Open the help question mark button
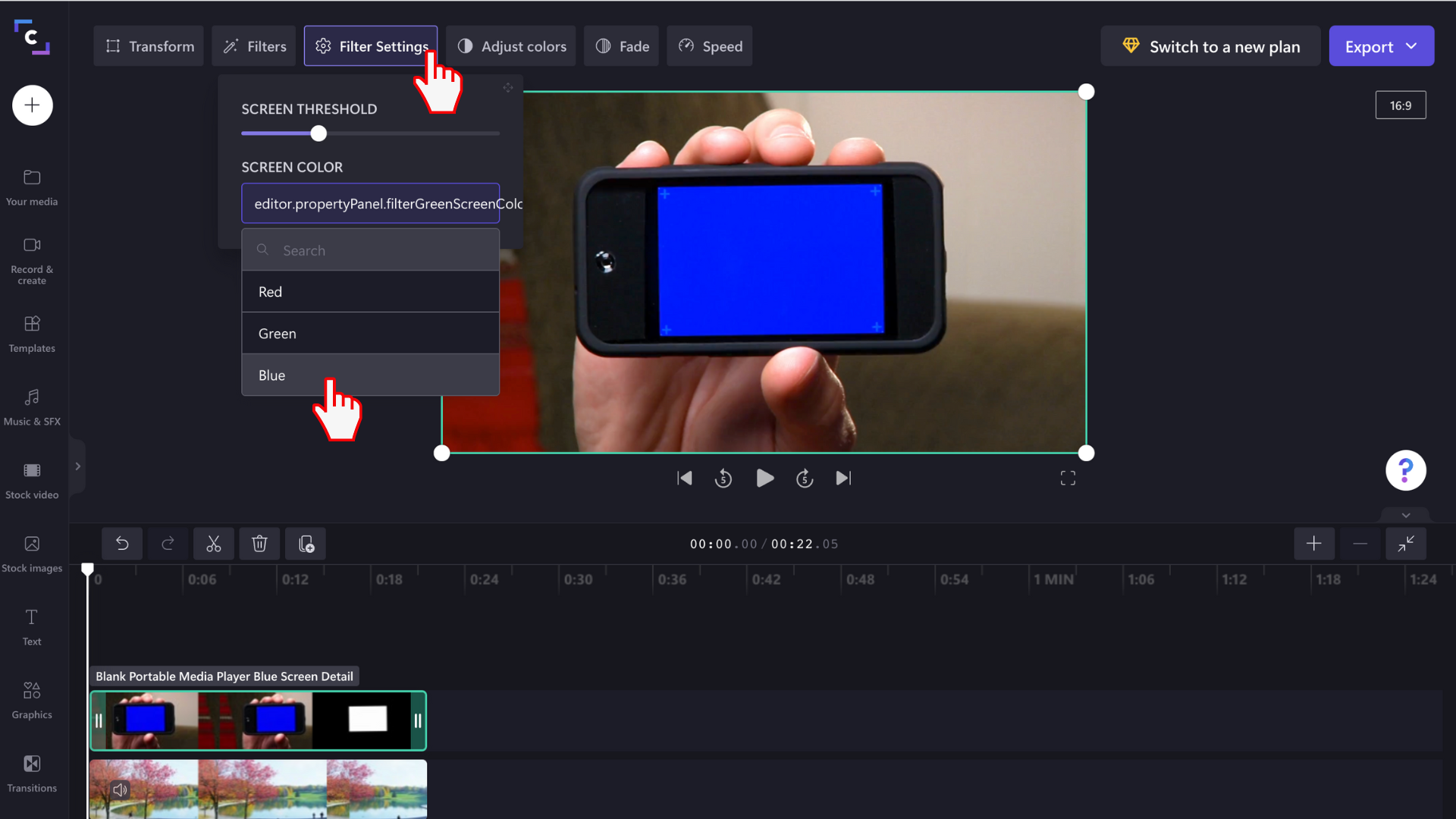Image resolution: width=1456 pixels, height=819 pixels. tap(1405, 470)
